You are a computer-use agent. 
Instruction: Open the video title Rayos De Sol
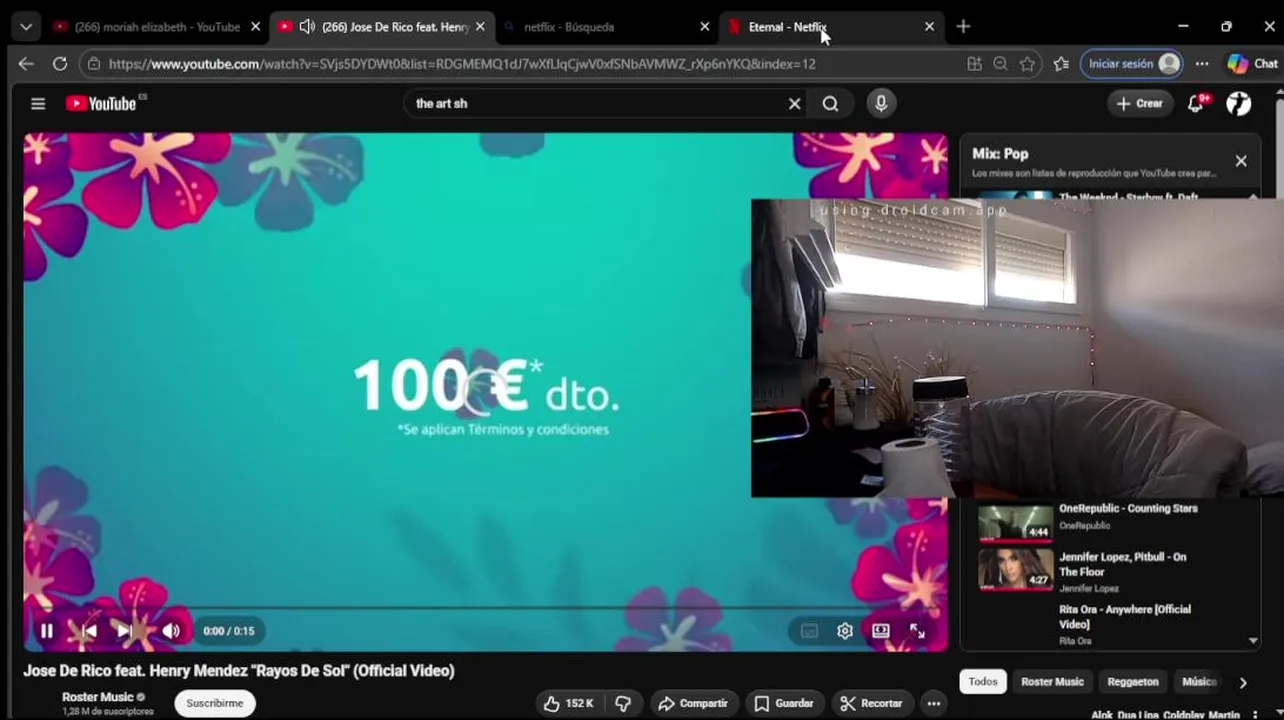click(239, 671)
